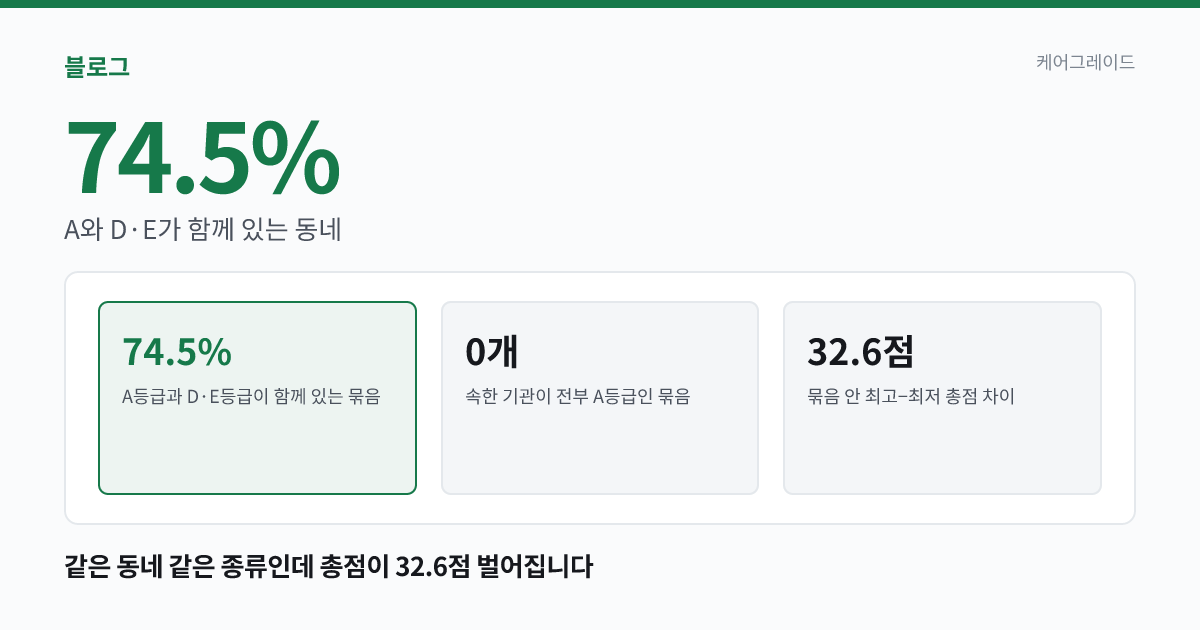Select the 32.6점 stat card
The image size is (1200, 630).
tap(942, 398)
